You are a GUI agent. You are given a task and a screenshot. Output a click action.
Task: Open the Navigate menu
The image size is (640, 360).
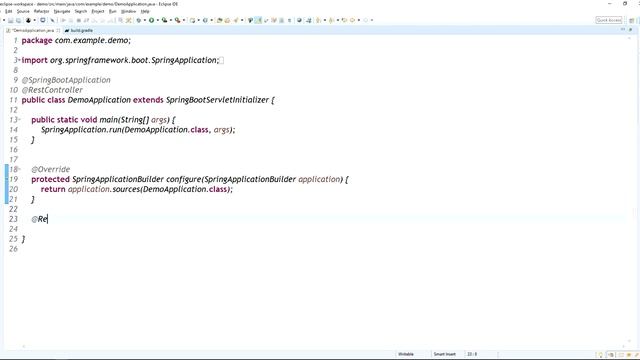[x=62, y=11]
